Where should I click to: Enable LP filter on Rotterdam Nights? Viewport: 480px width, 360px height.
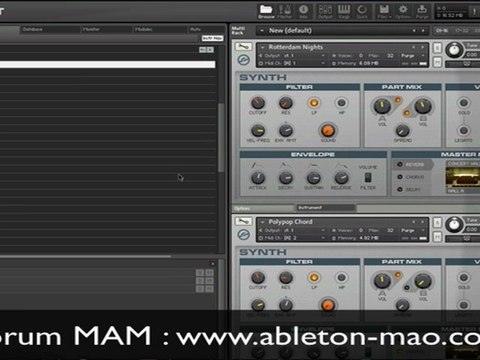click(x=314, y=103)
